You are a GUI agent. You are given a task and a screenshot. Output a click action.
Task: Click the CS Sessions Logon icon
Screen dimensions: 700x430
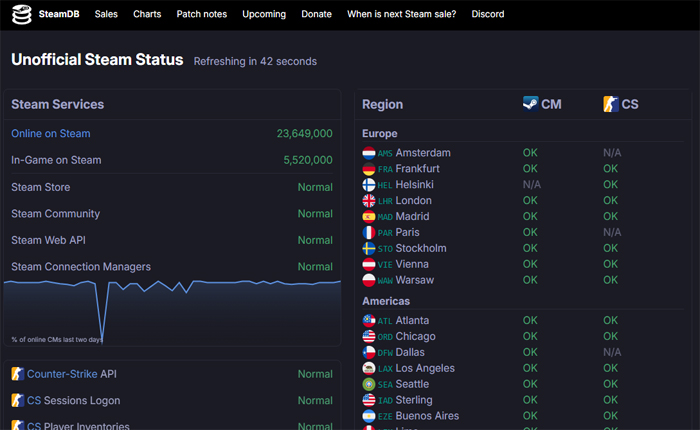point(17,401)
